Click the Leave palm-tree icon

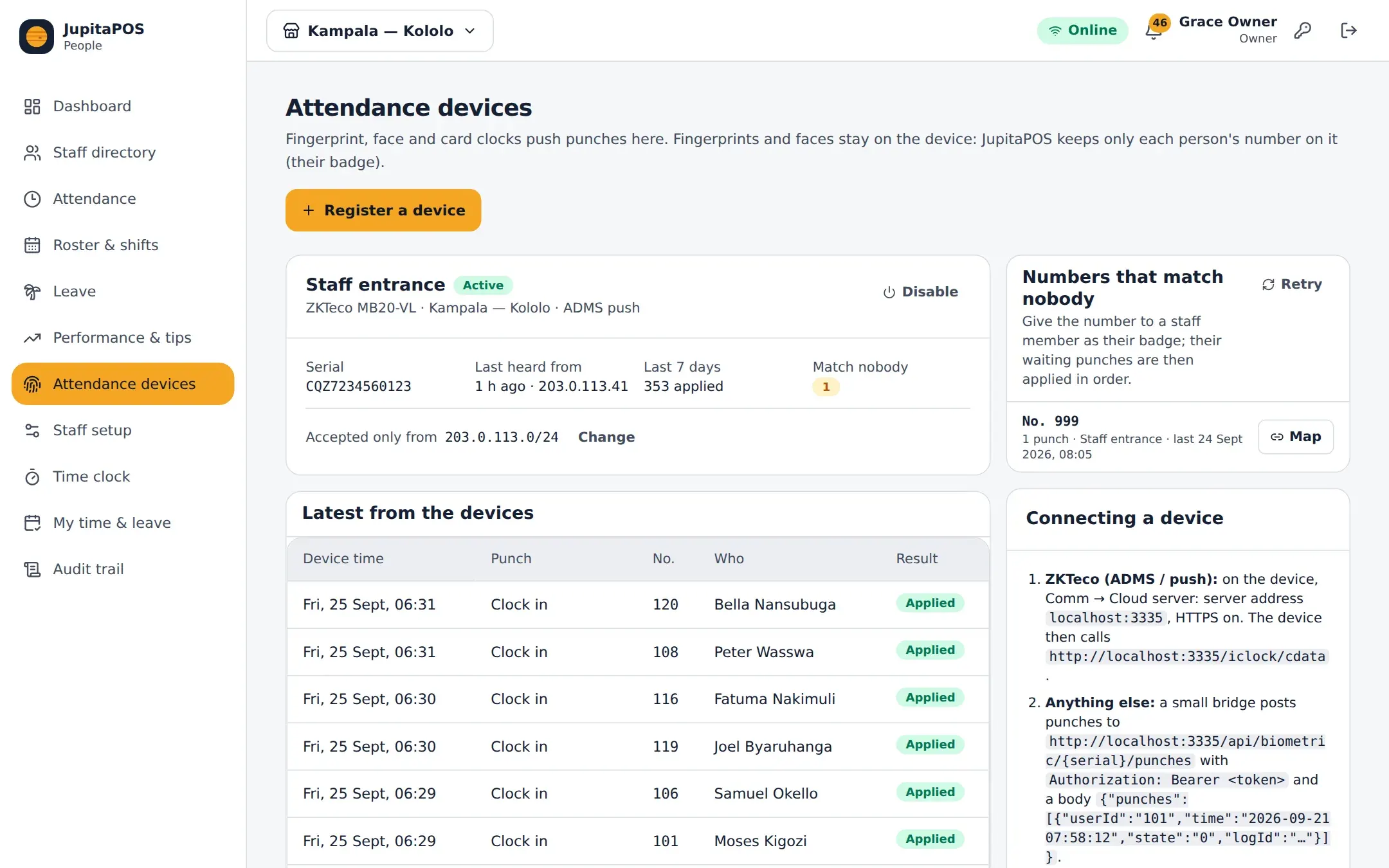[32, 292]
